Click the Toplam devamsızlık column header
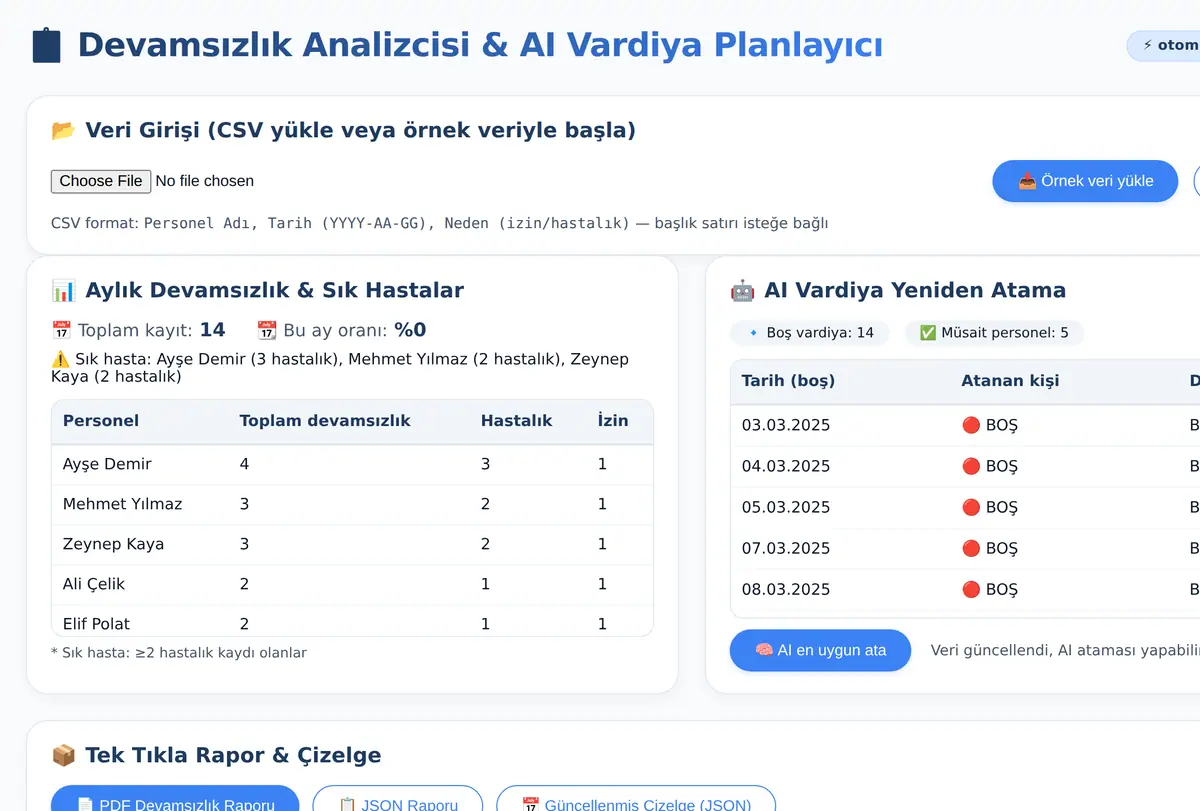The image size is (1200, 811). (325, 421)
